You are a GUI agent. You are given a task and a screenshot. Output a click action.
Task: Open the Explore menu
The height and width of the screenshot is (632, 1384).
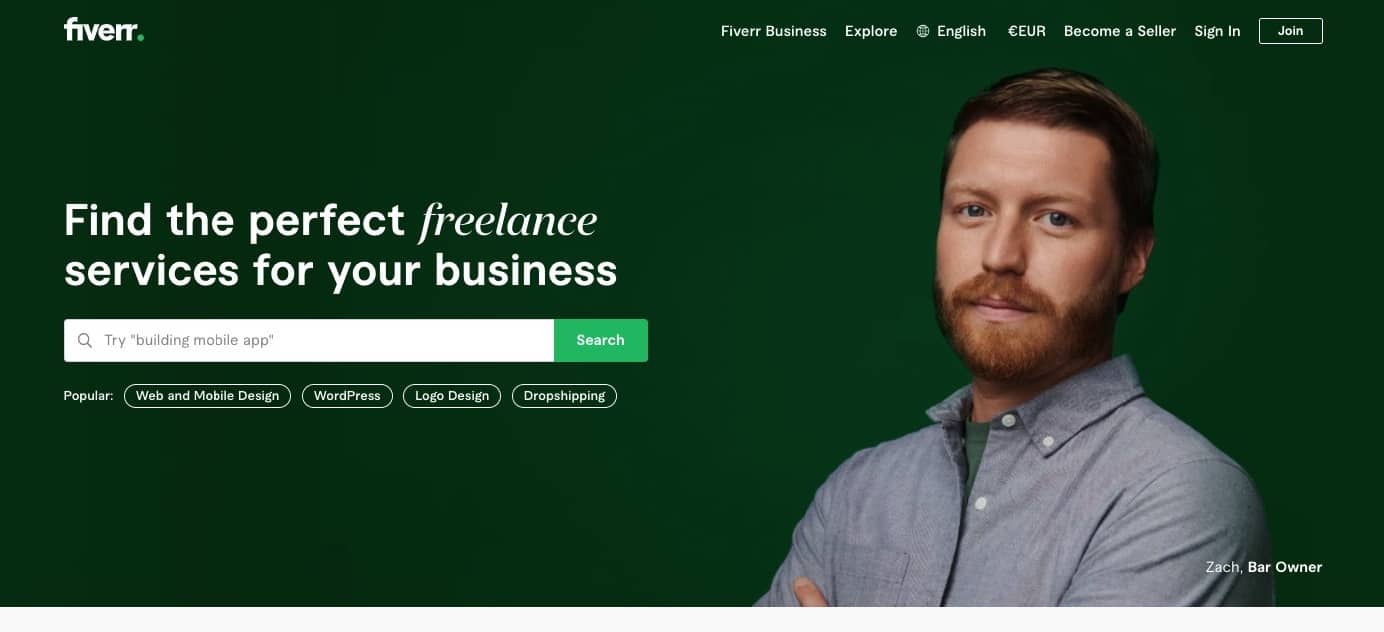point(871,31)
